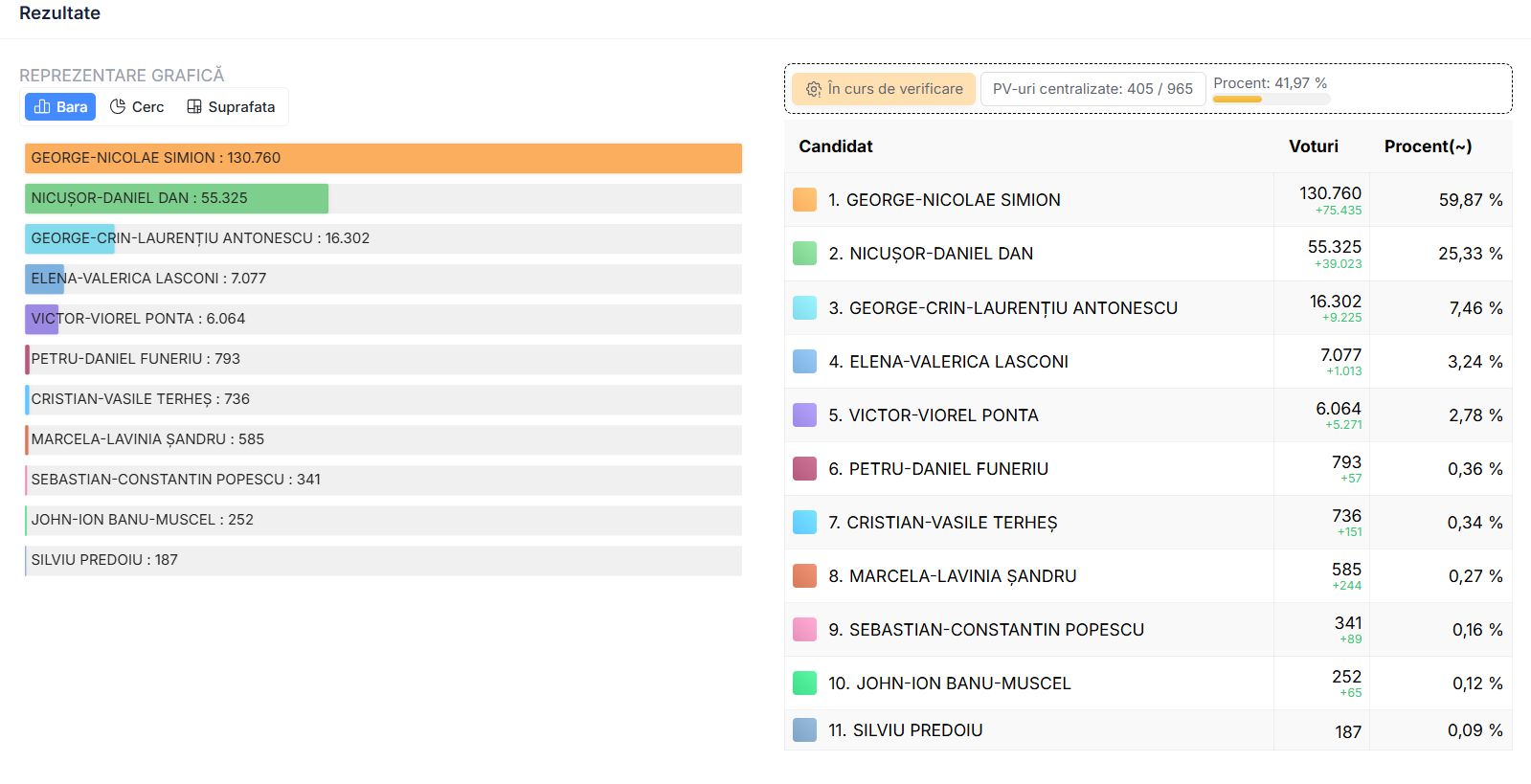Image resolution: width=1531 pixels, height=784 pixels.
Task: Click the pie chart icon for Cerc
Action: (118, 107)
